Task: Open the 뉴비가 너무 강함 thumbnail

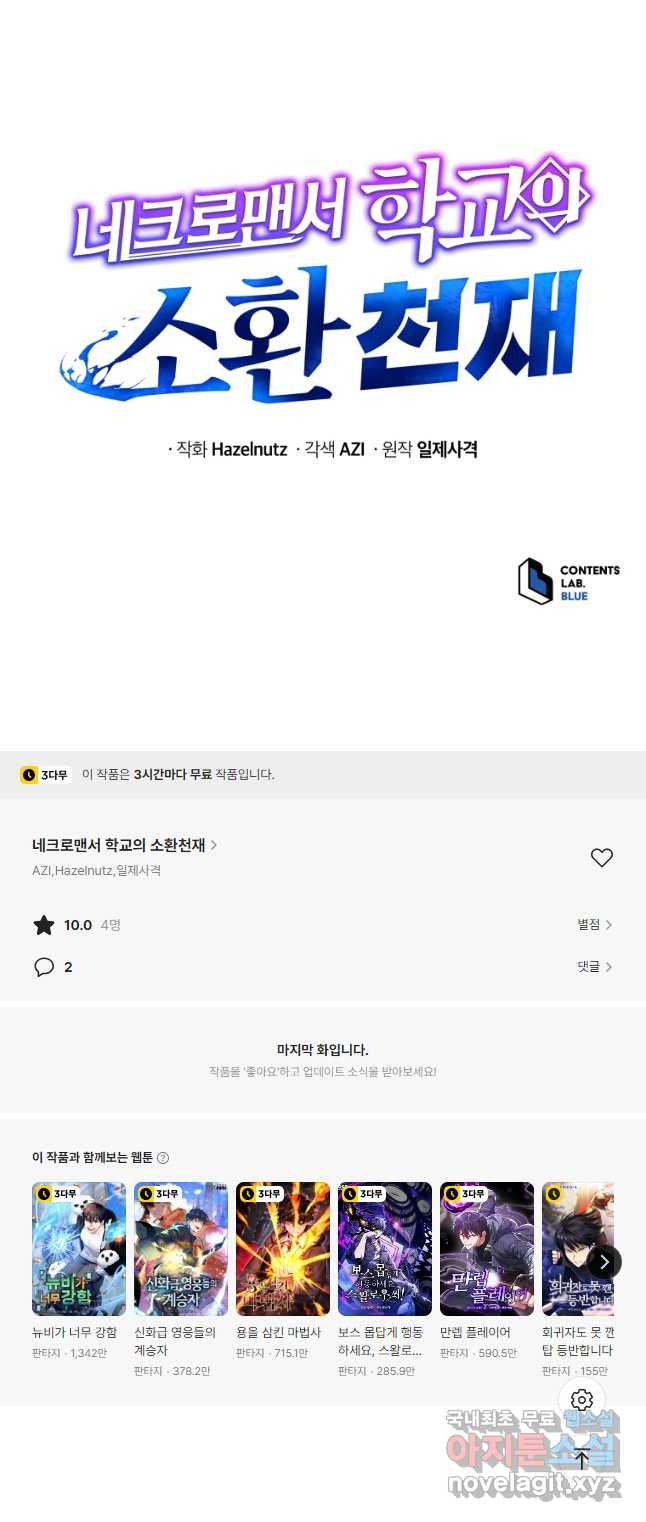Action: [79, 1249]
